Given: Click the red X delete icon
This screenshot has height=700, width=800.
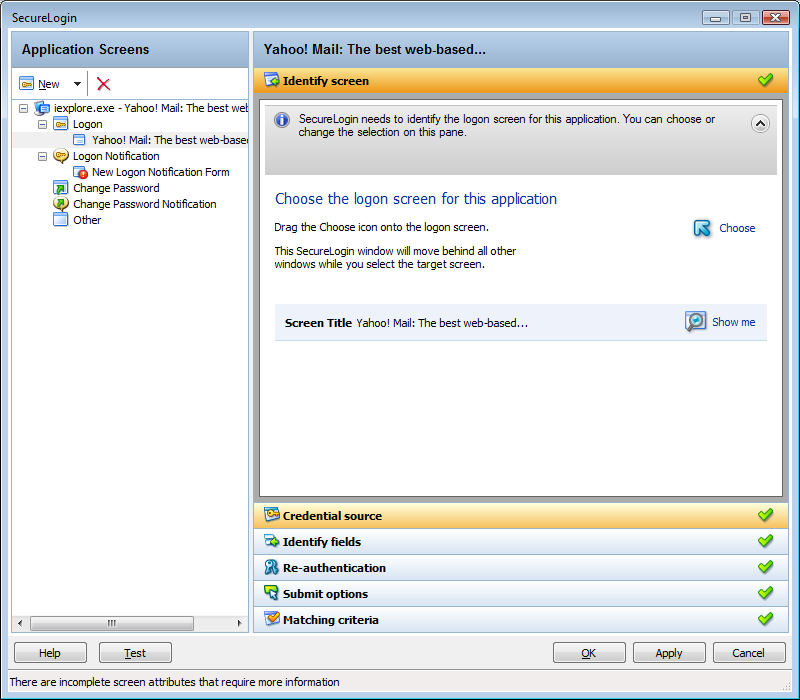Looking at the screenshot, I should [103, 84].
